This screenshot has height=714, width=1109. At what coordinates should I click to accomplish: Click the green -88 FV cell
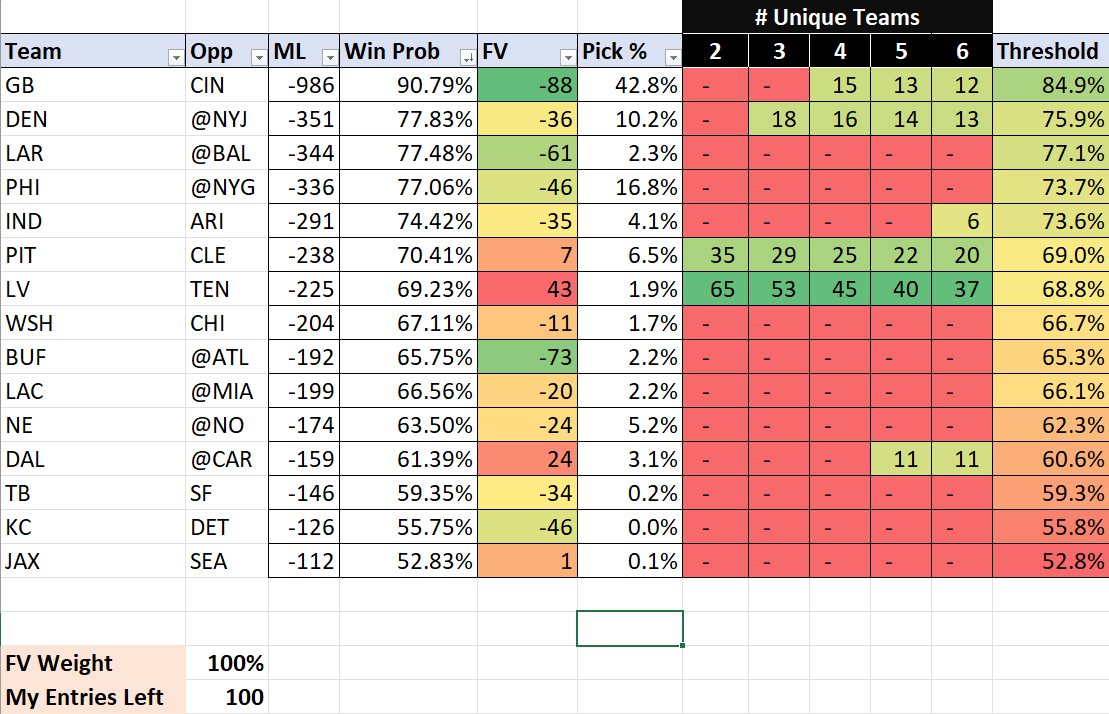[x=528, y=85]
